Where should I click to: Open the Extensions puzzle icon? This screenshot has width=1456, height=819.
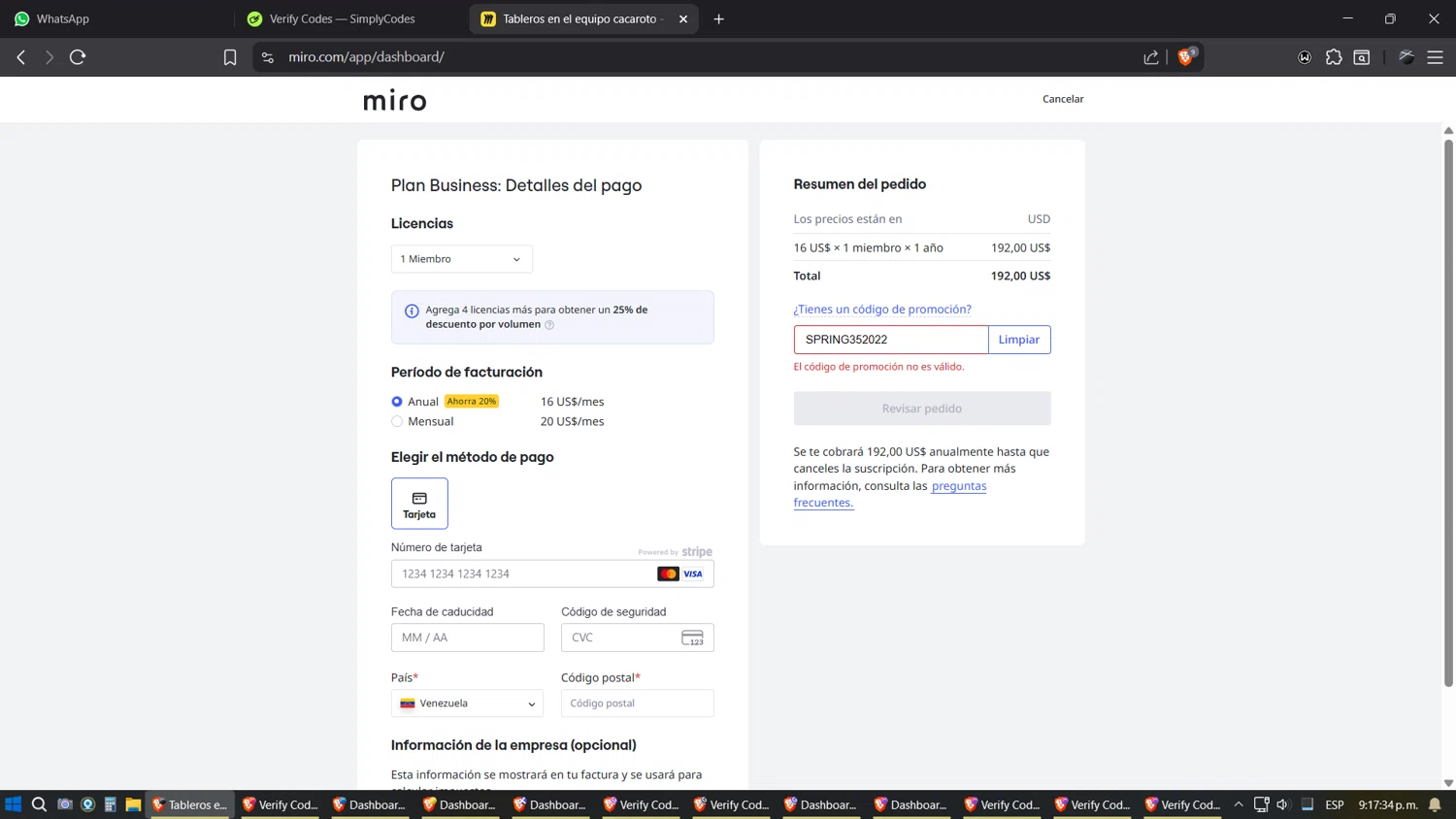click(x=1334, y=57)
